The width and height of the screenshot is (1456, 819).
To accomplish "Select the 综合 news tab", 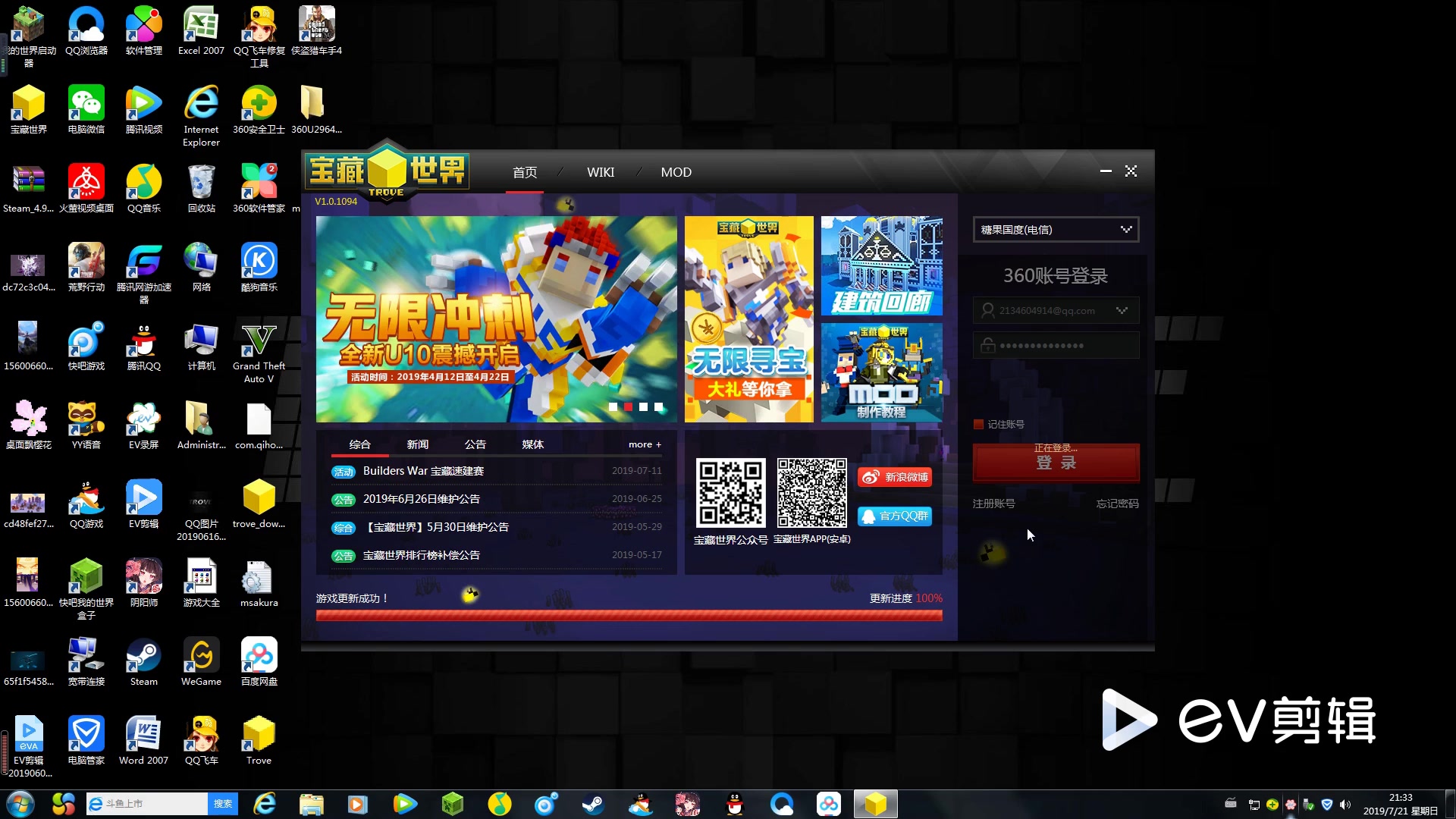I will [359, 444].
